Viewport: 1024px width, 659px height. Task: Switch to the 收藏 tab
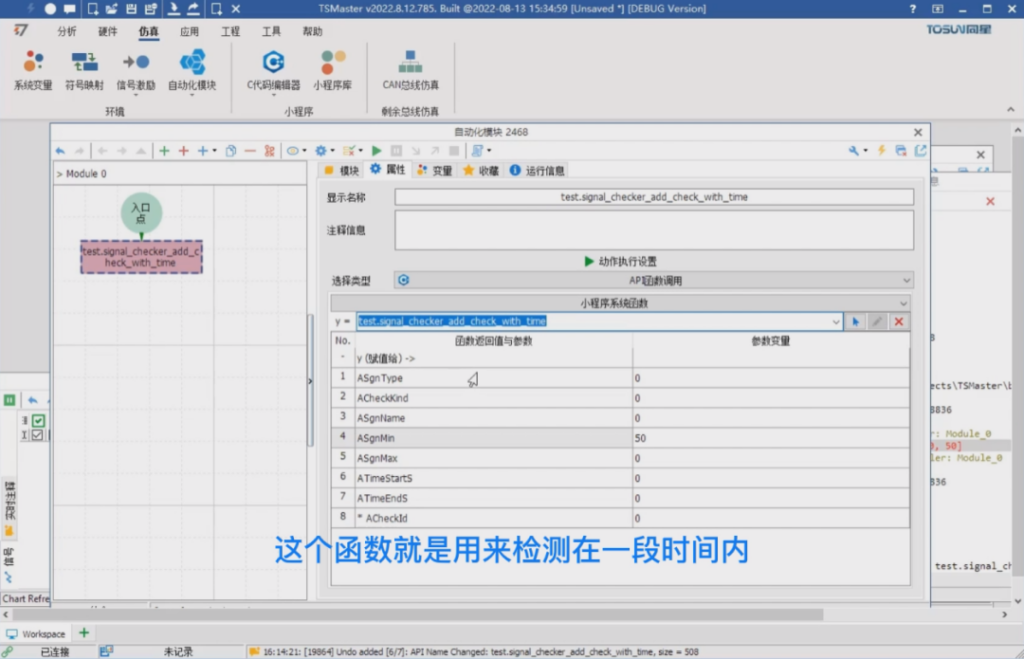point(481,170)
